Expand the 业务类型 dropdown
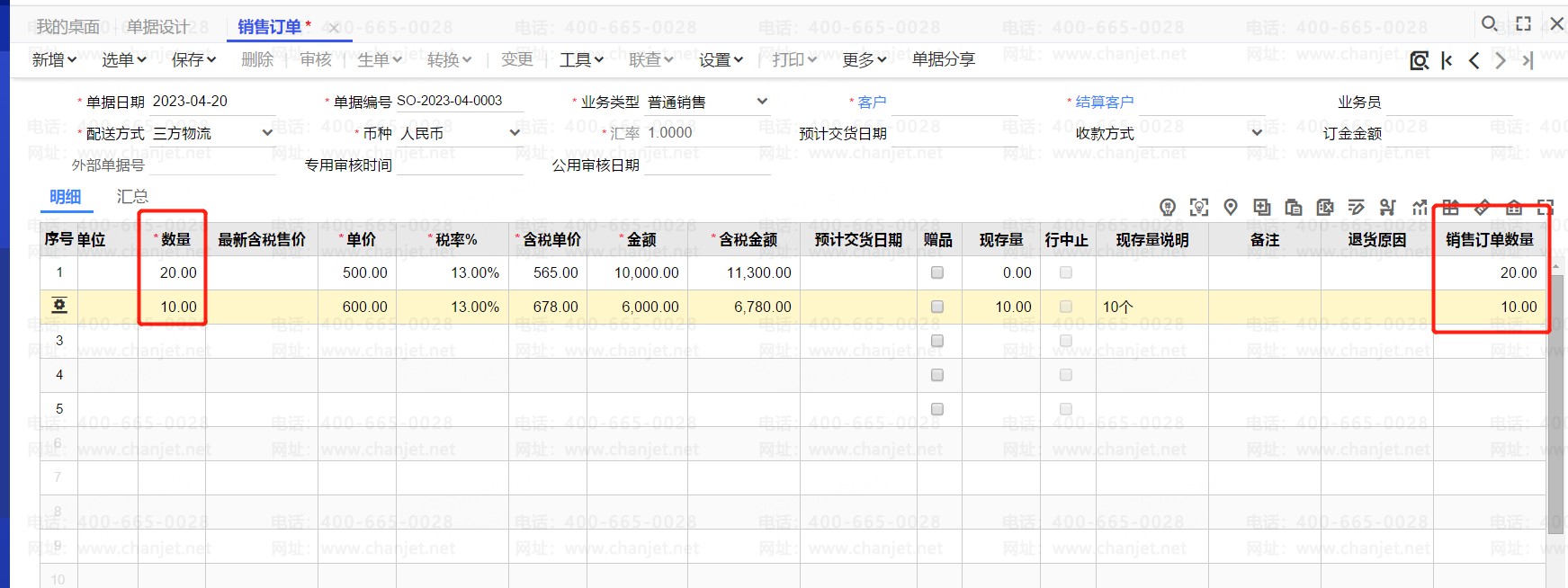The height and width of the screenshot is (588, 1568). (762, 102)
